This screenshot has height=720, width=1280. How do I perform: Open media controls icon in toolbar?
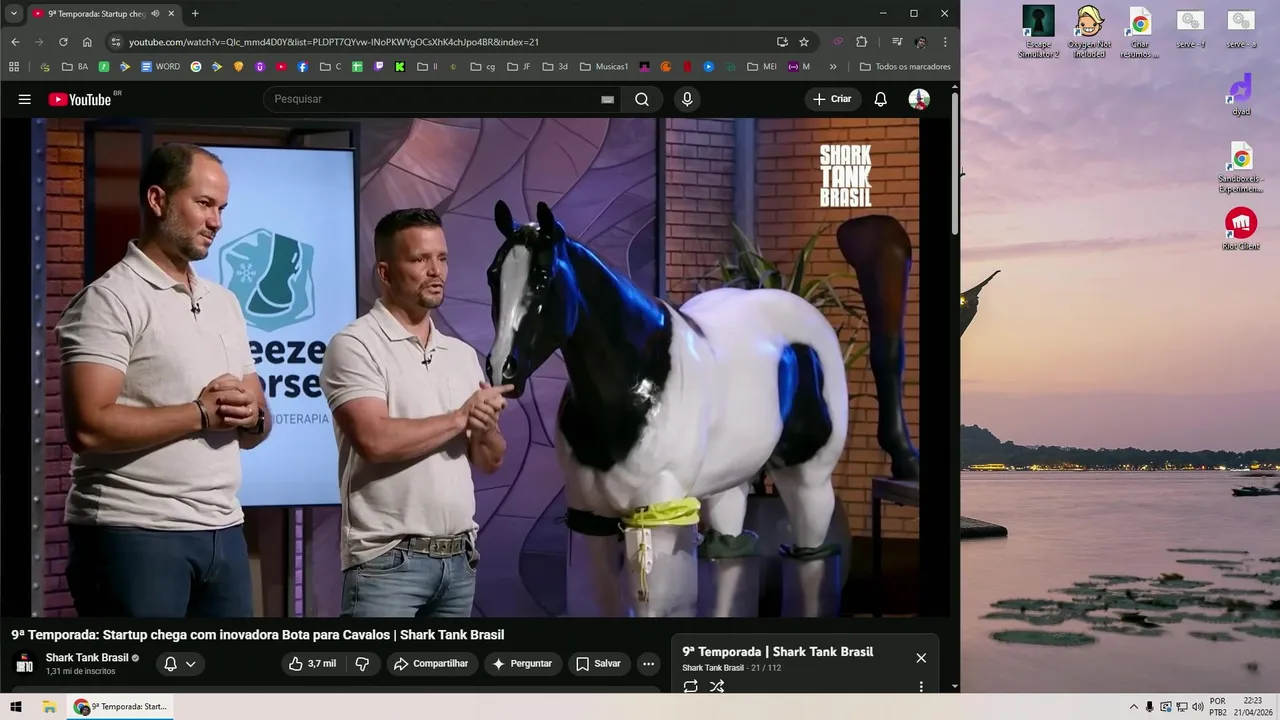pyautogui.click(x=897, y=42)
